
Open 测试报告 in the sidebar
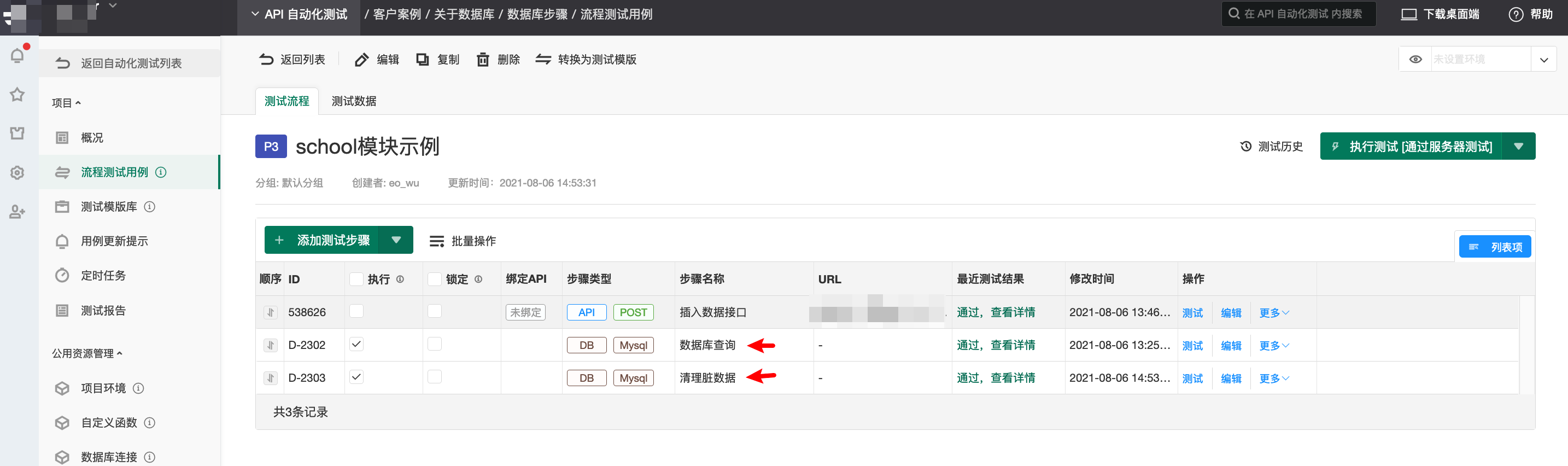(x=130, y=311)
